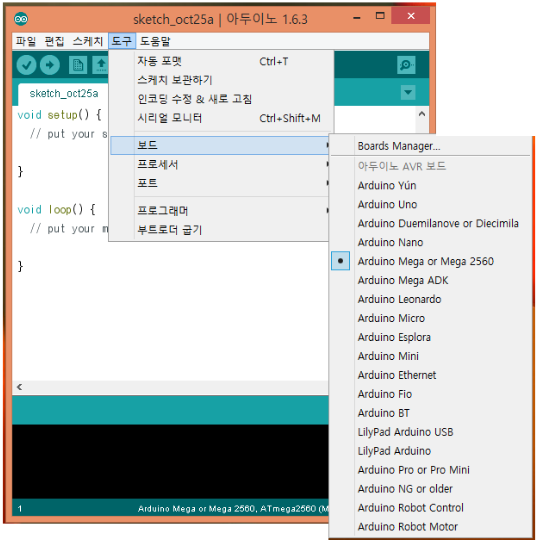Select Arduino Ethernet board
This screenshot has height=544, width=537.
point(430,375)
